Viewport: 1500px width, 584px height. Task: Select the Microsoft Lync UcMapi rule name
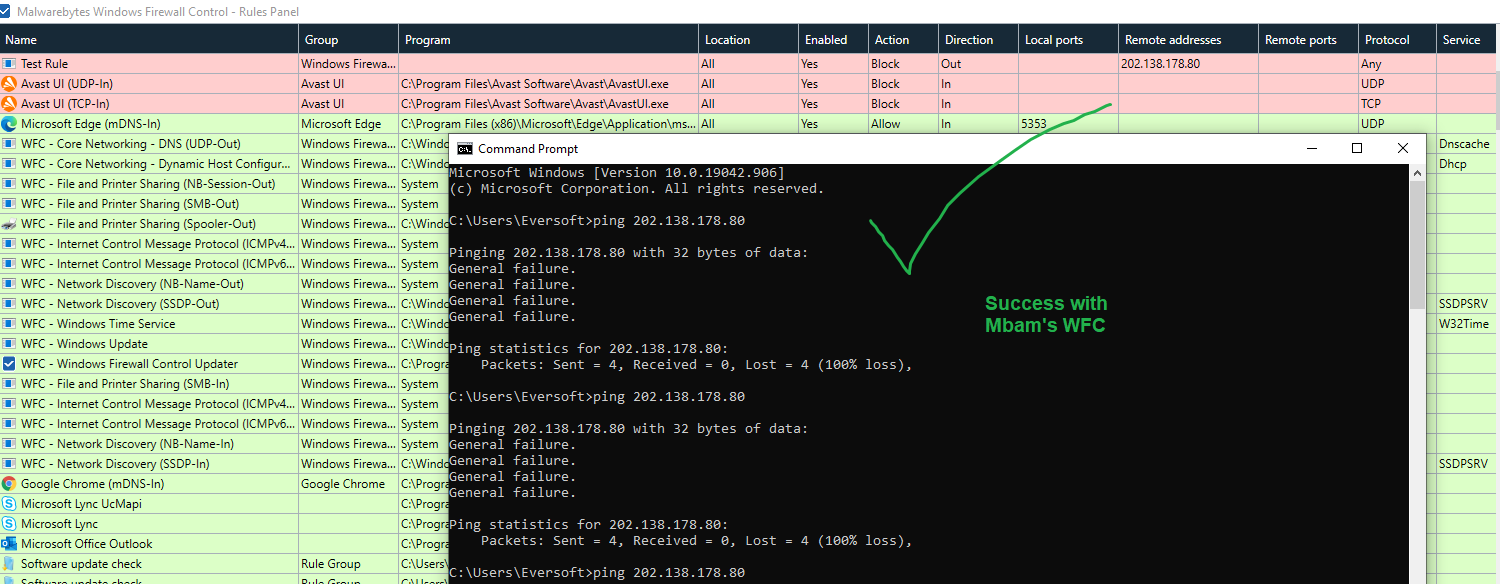pos(81,504)
